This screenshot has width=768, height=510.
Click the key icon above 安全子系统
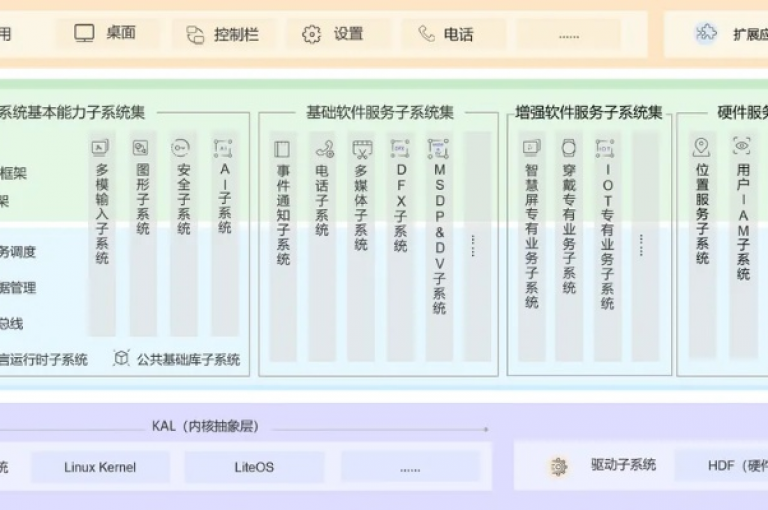[x=180, y=147]
